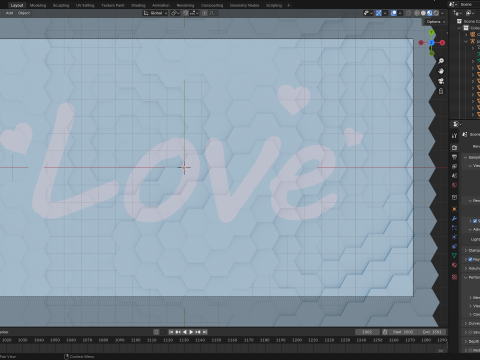Select solid viewport shading sphere
Screen dimensions: 480x360
click(423, 13)
